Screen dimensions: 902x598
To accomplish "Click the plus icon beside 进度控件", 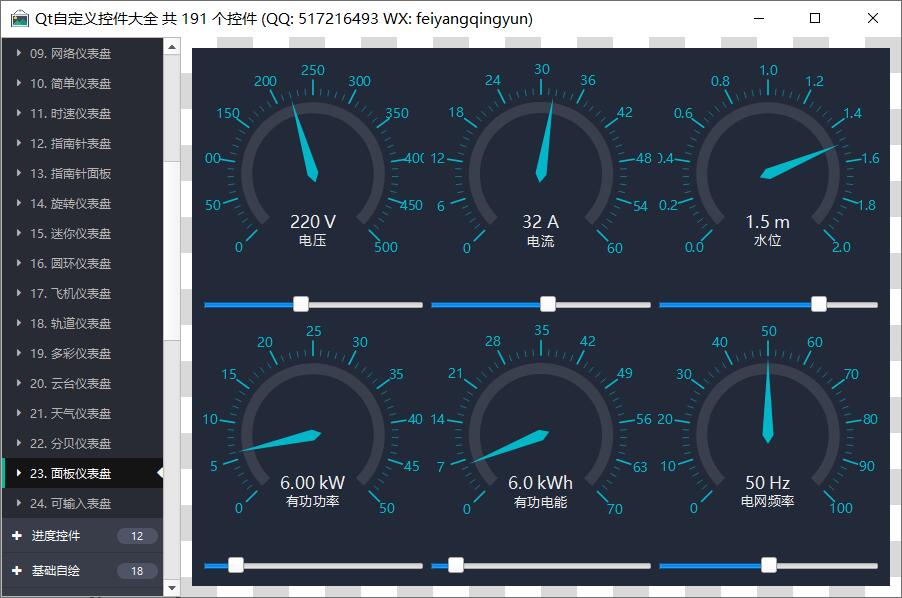I will coord(17,536).
